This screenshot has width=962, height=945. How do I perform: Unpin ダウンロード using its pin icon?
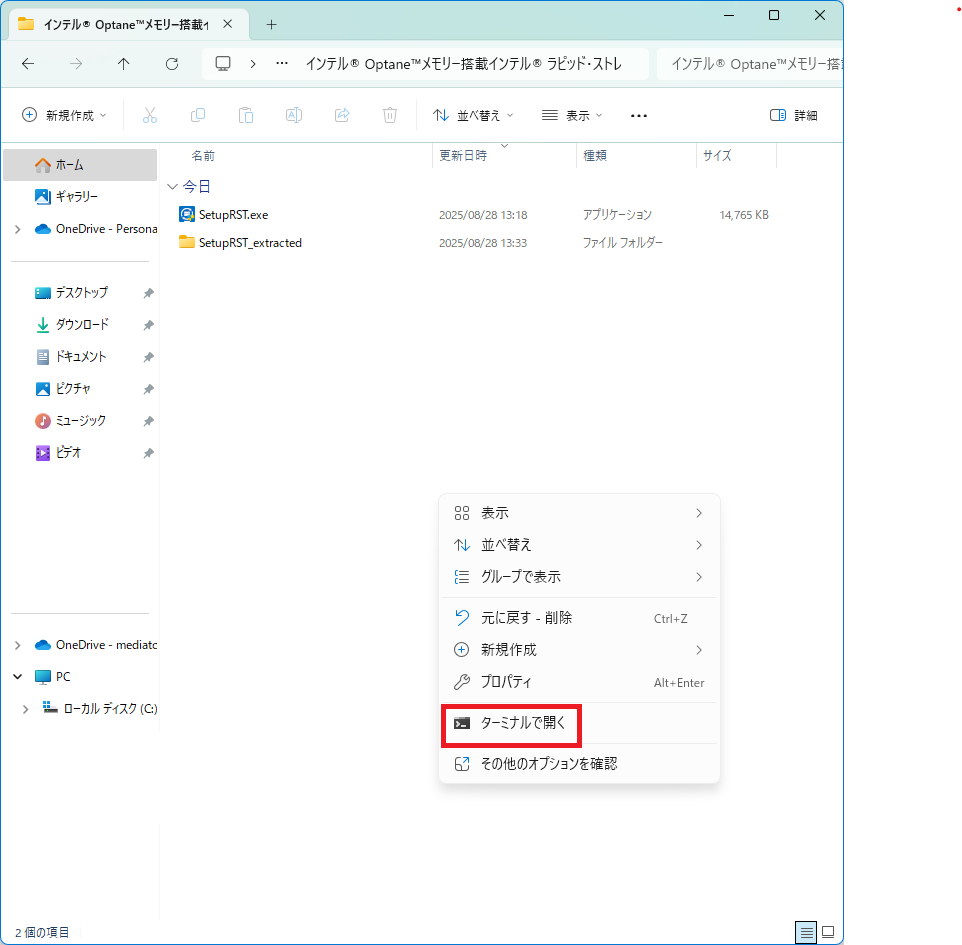coord(148,325)
